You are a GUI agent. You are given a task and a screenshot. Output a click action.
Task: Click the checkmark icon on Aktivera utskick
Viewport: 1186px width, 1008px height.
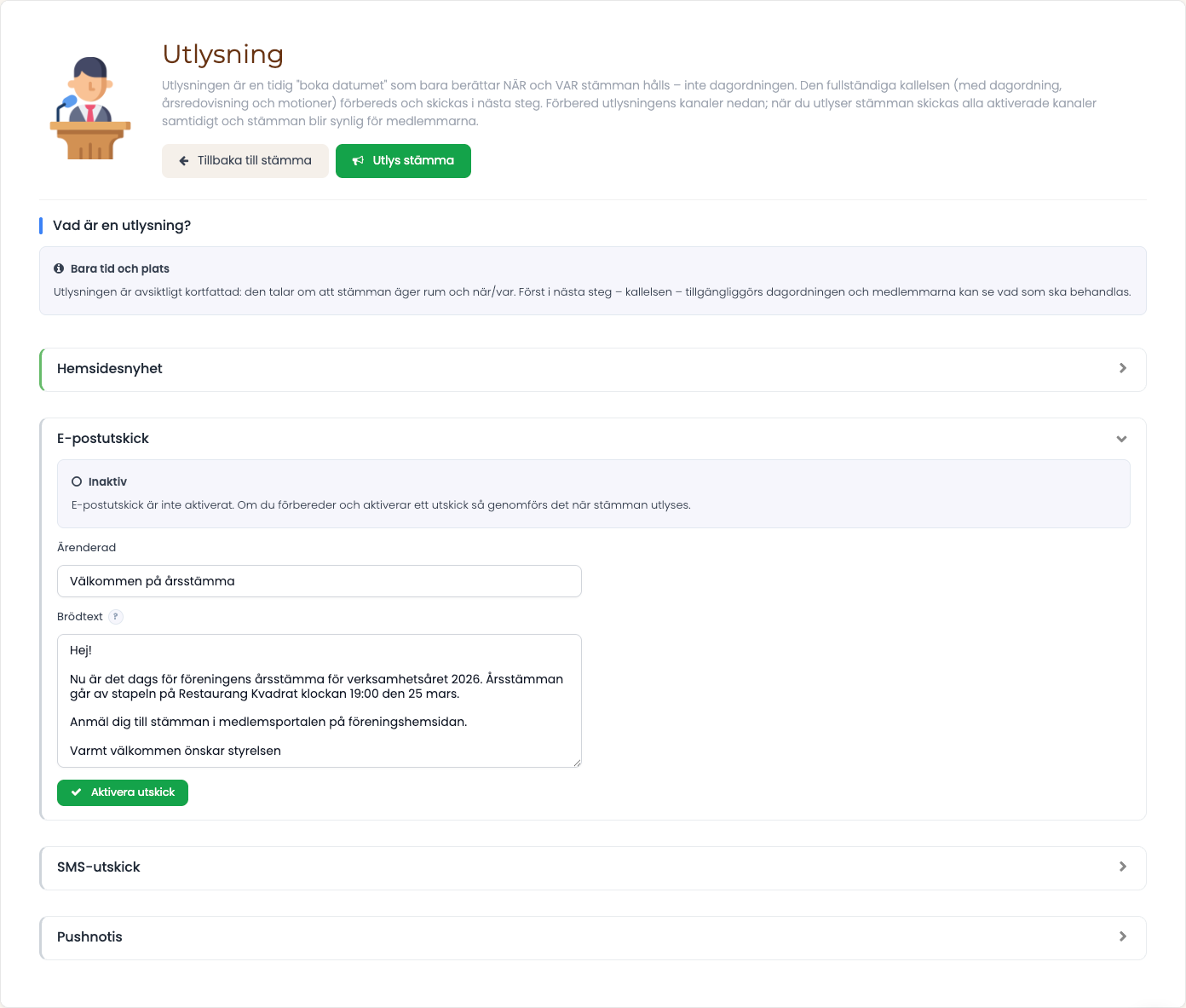pyautogui.click(x=77, y=792)
